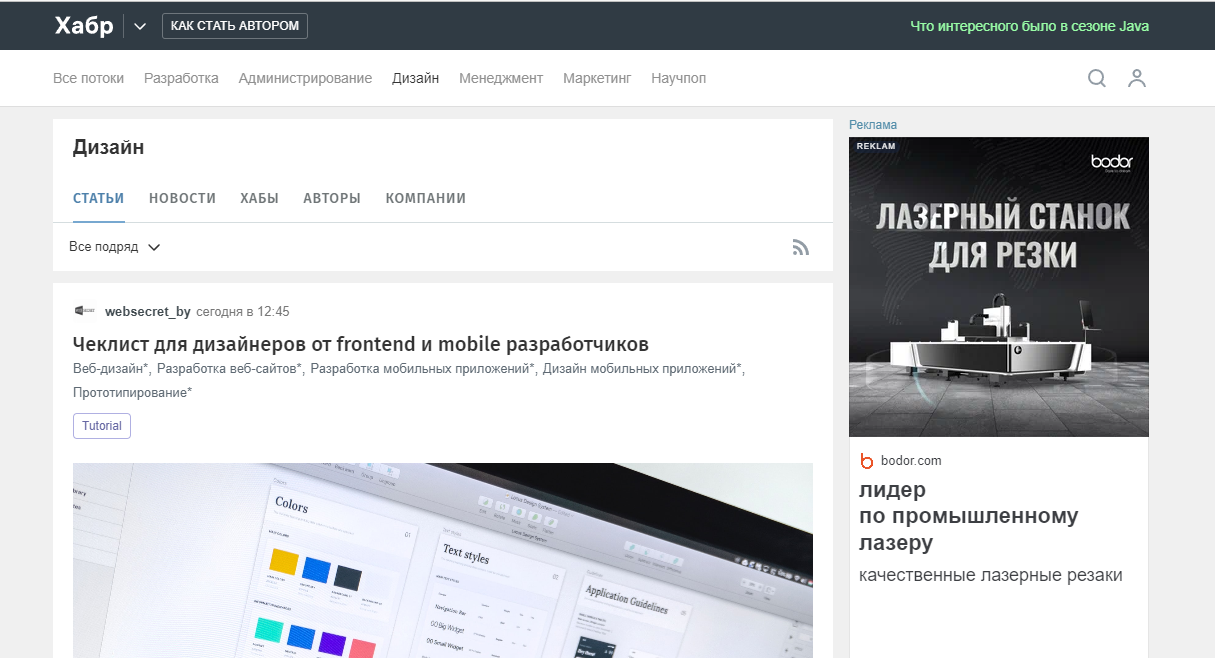Open the Чеклист для дизайнеров article title

[x=361, y=344]
